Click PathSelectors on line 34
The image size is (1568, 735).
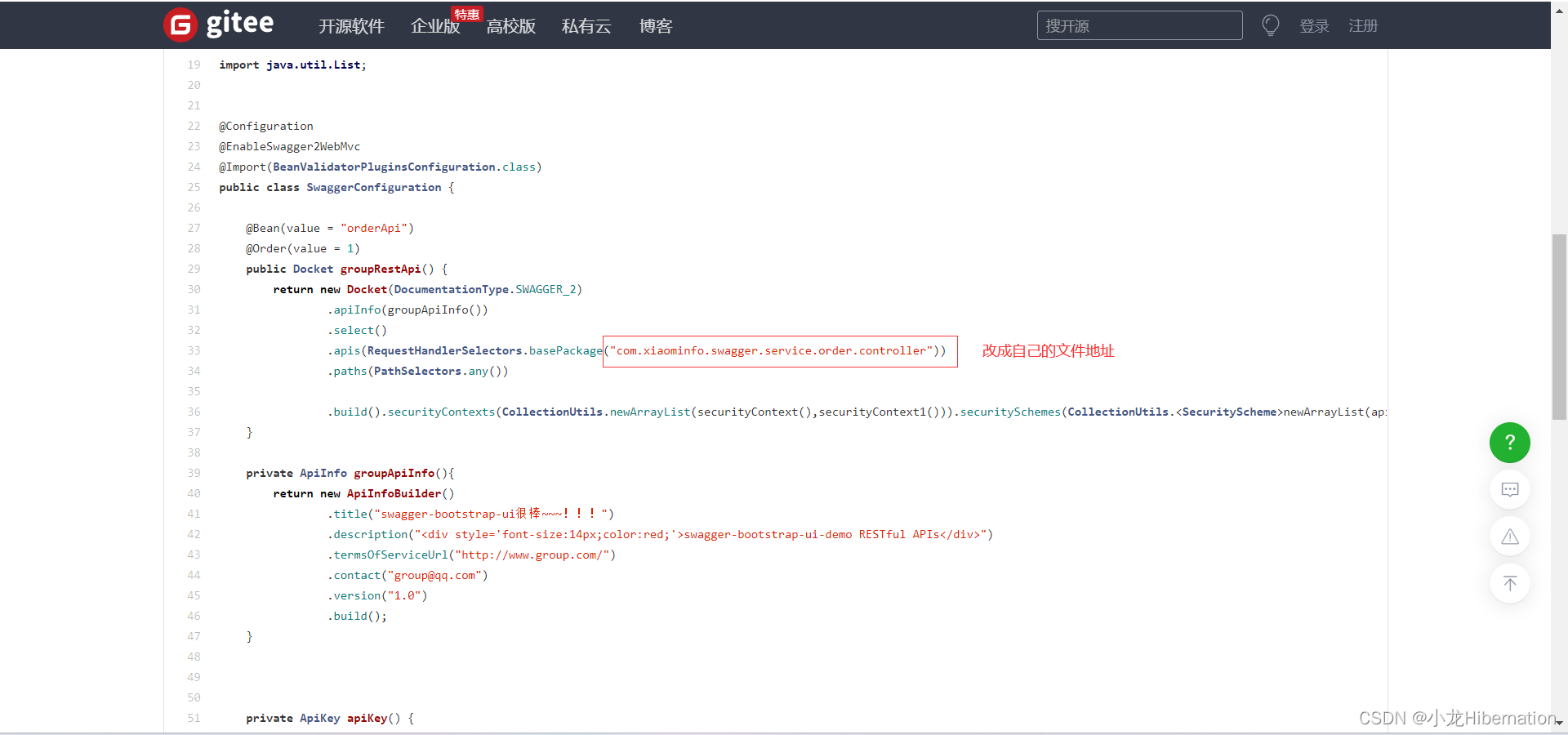click(x=417, y=371)
